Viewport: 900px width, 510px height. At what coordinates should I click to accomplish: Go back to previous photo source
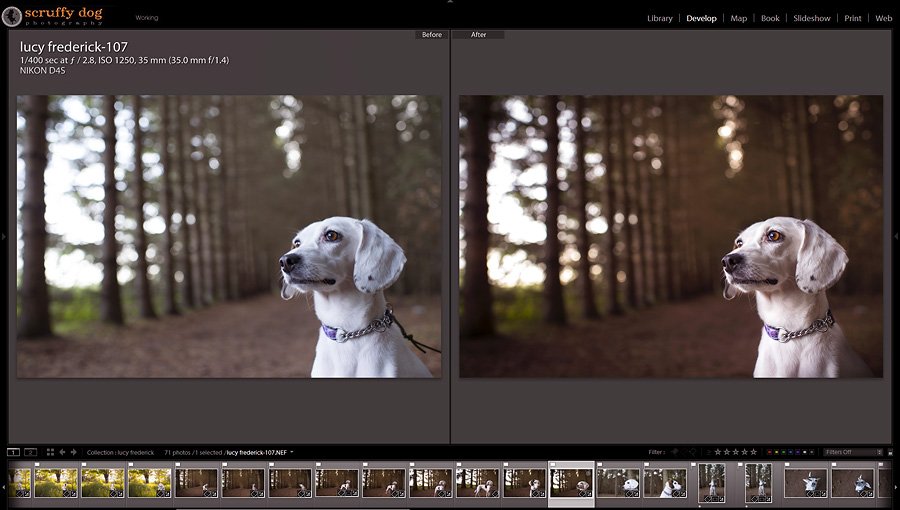(62, 452)
